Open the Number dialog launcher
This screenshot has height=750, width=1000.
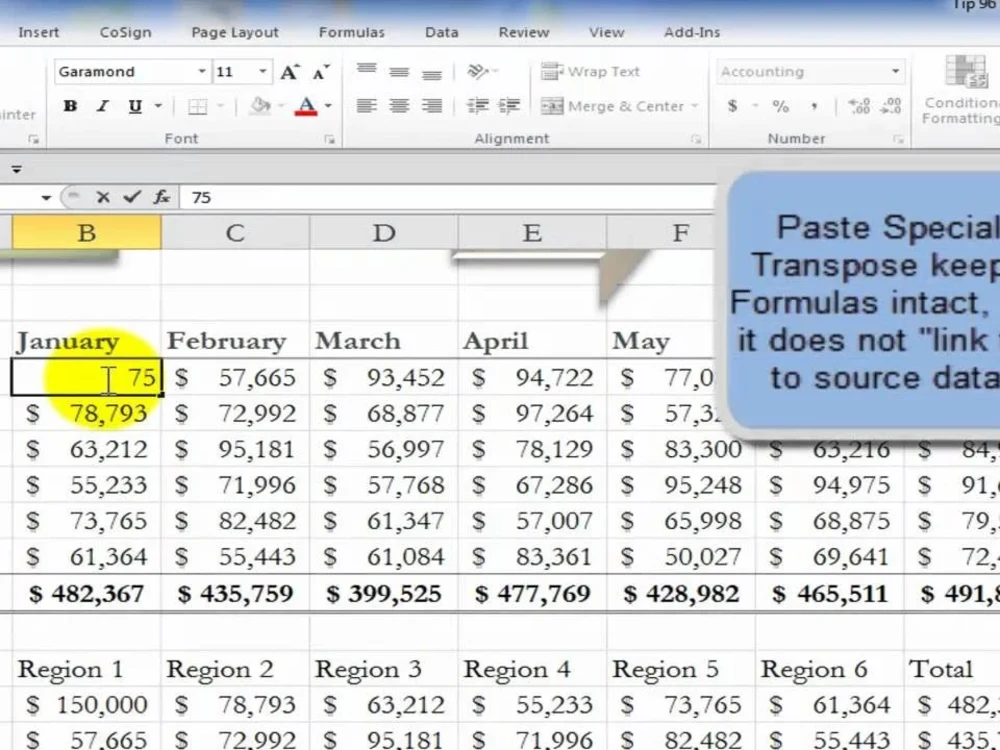point(898,139)
